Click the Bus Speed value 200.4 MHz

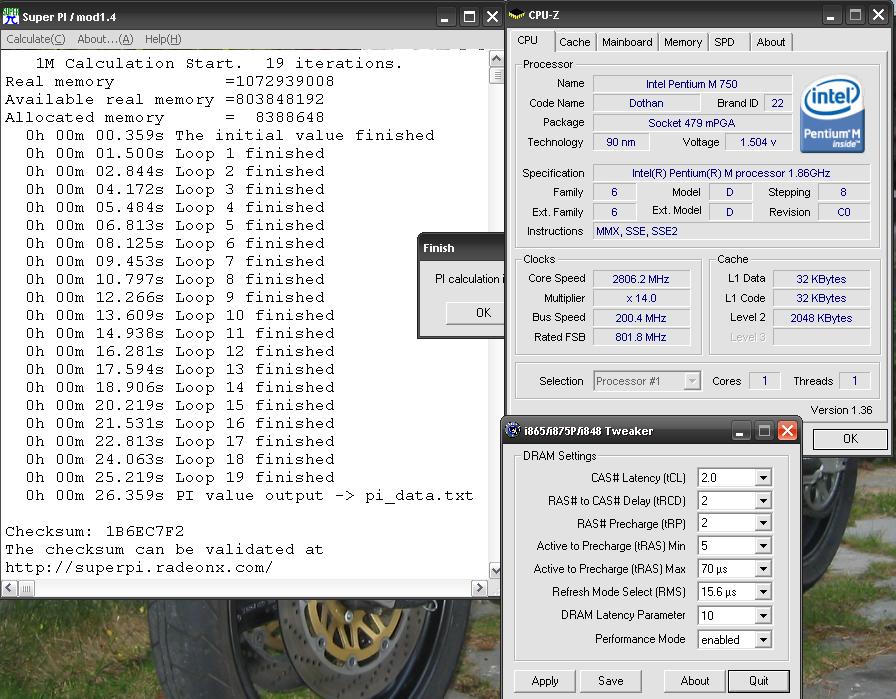click(x=641, y=318)
